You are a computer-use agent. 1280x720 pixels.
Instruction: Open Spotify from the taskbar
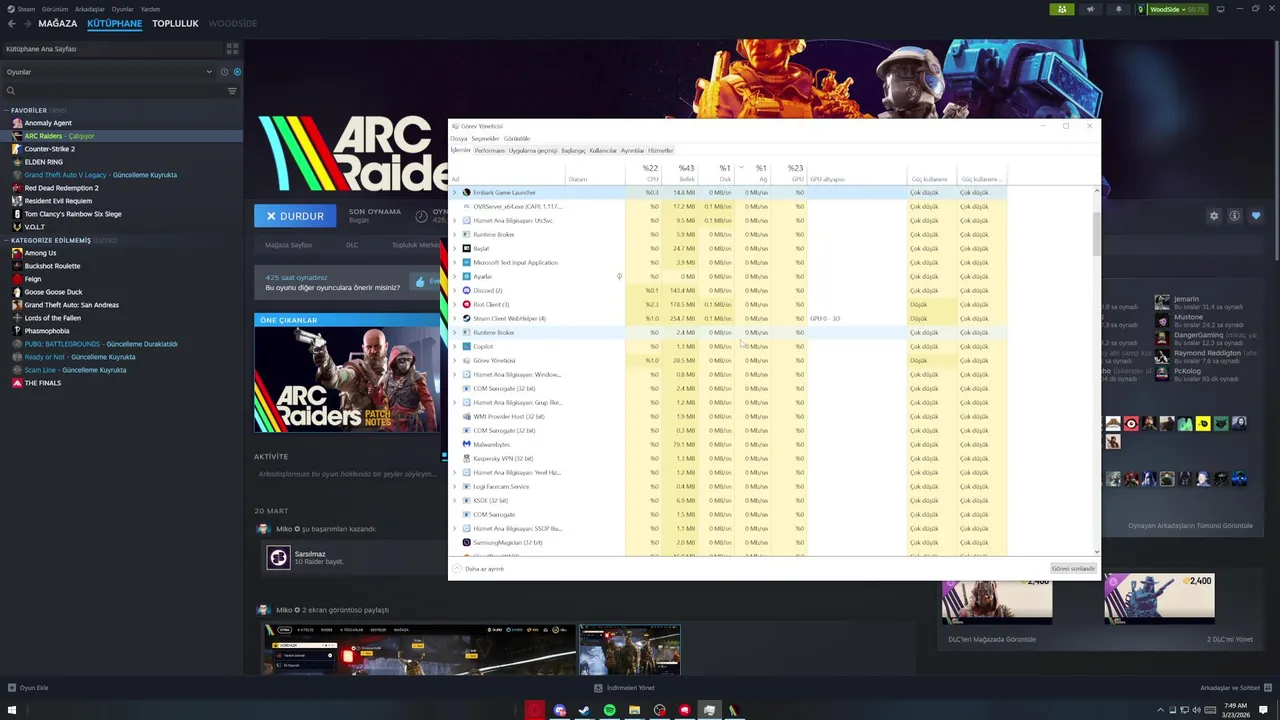coord(609,710)
